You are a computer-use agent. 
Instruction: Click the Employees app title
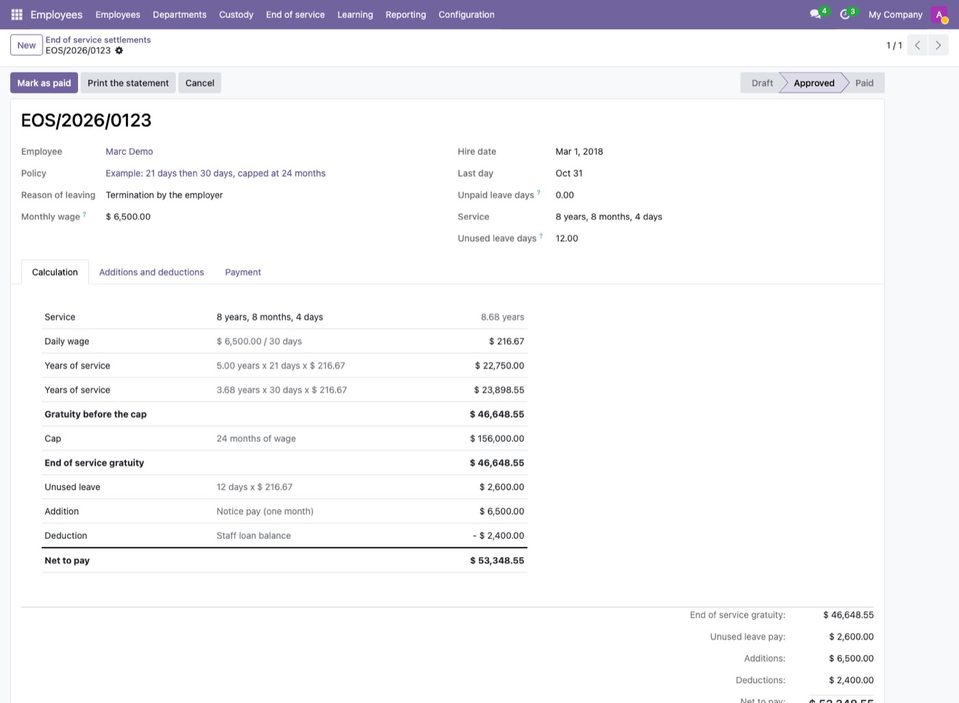pos(56,15)
